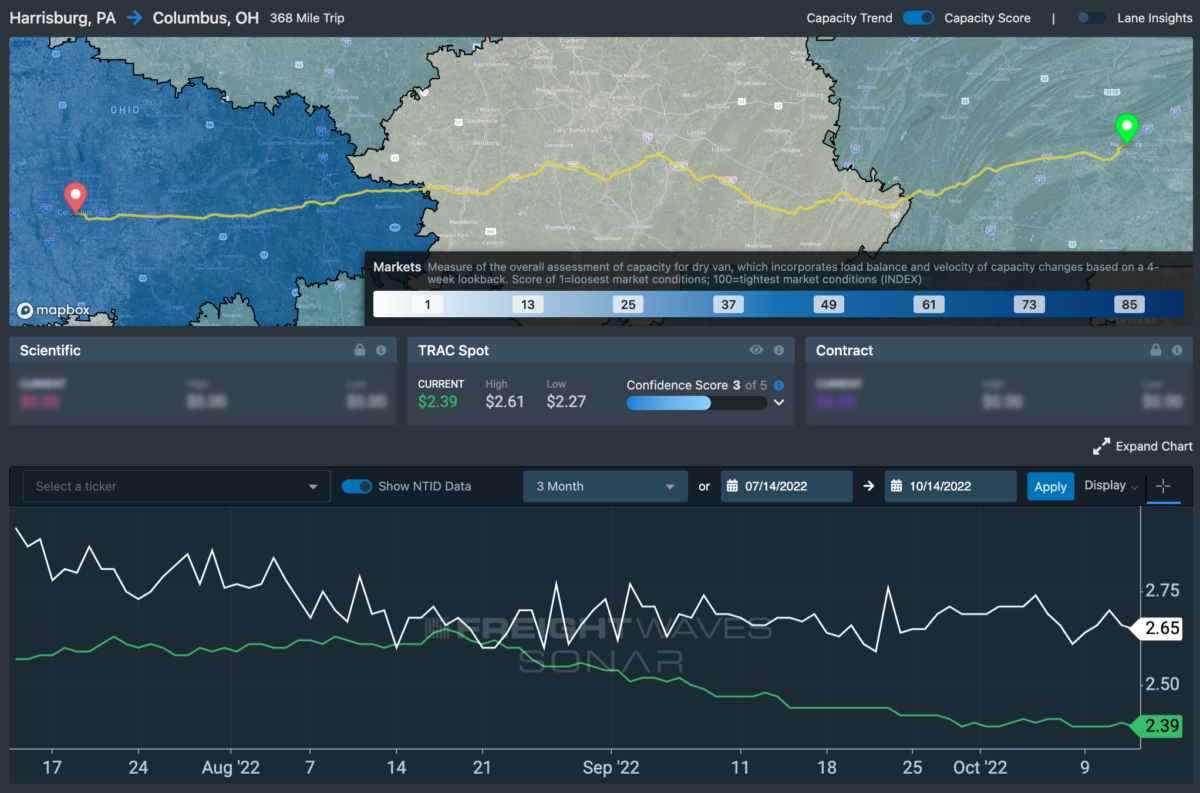Click the green Harrisburg origin map pin
Screen dimensions: 1200x793
(1127, 128)
